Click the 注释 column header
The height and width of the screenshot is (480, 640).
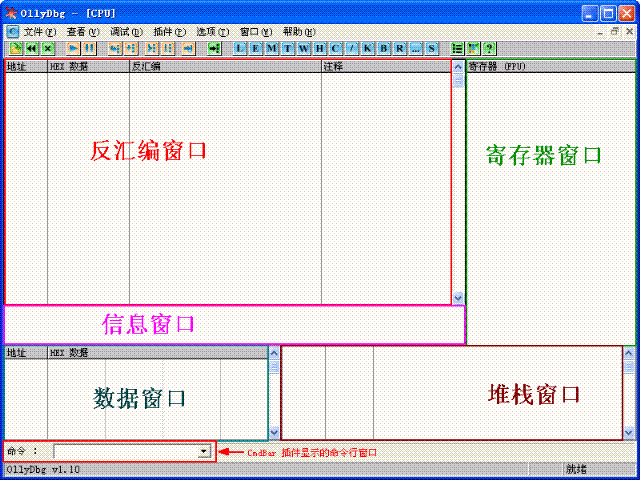pos(386,67)
